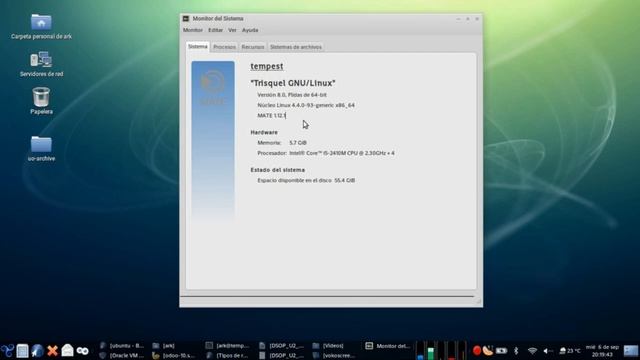Close the Monitor del Sistema window
The height and width of the screenshot is (360, 640).
477,19
